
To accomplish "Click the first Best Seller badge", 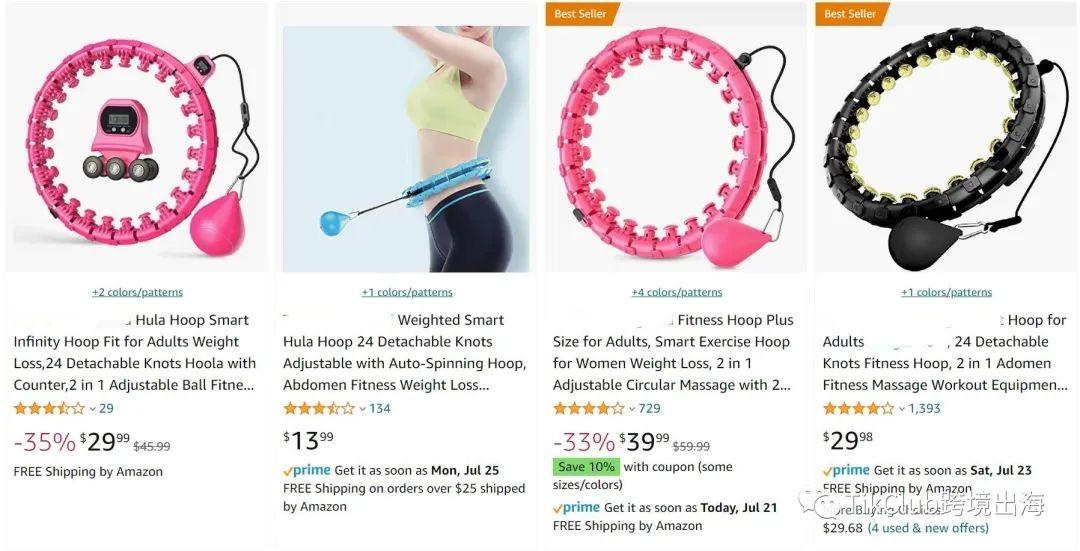I will pos(581,14).
